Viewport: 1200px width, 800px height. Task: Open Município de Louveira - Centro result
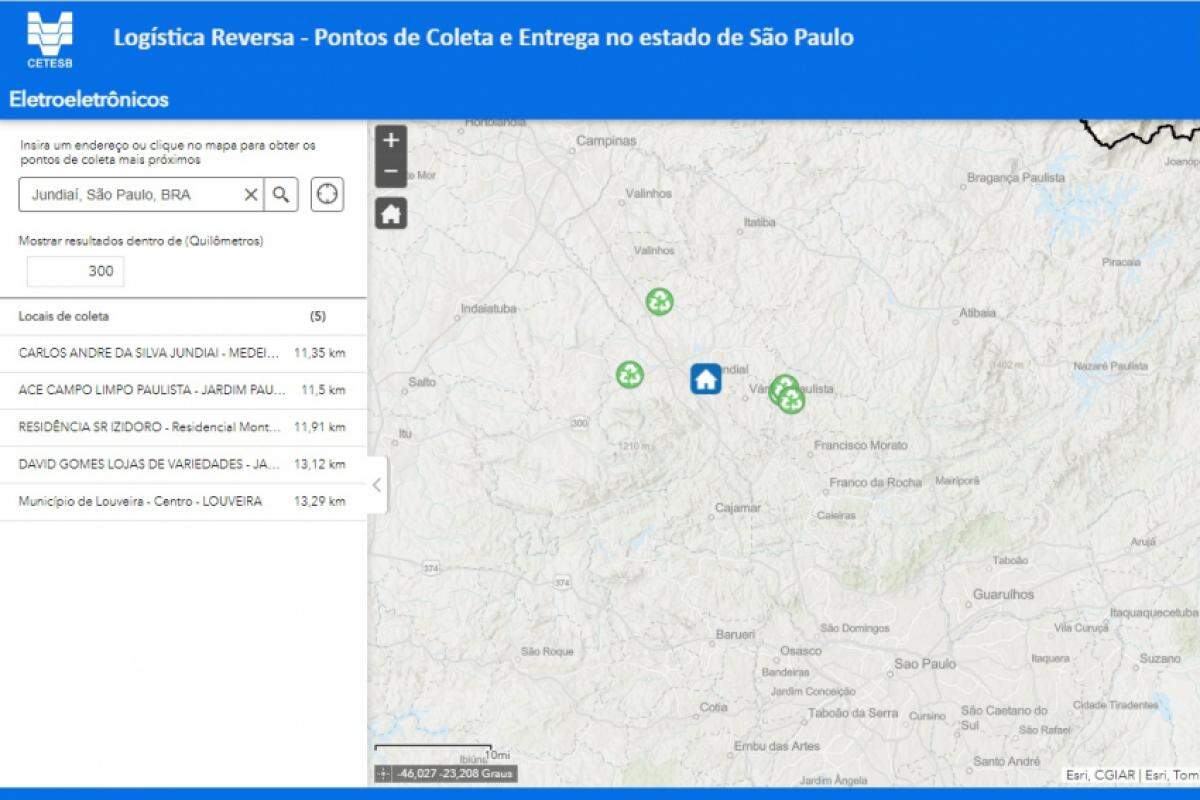tap(183, 501)
